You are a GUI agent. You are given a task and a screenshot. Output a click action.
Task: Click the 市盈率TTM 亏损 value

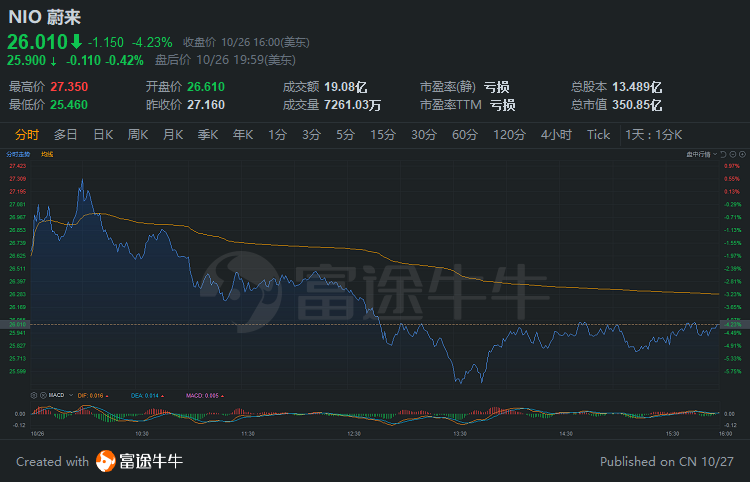point(503,105)
